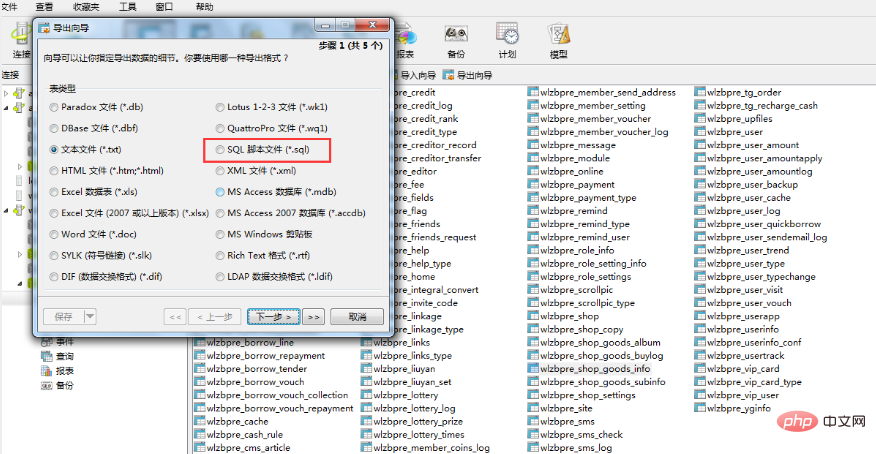Click table icon of wlzbpre_shop
The image size is (876, 454).
533,316
